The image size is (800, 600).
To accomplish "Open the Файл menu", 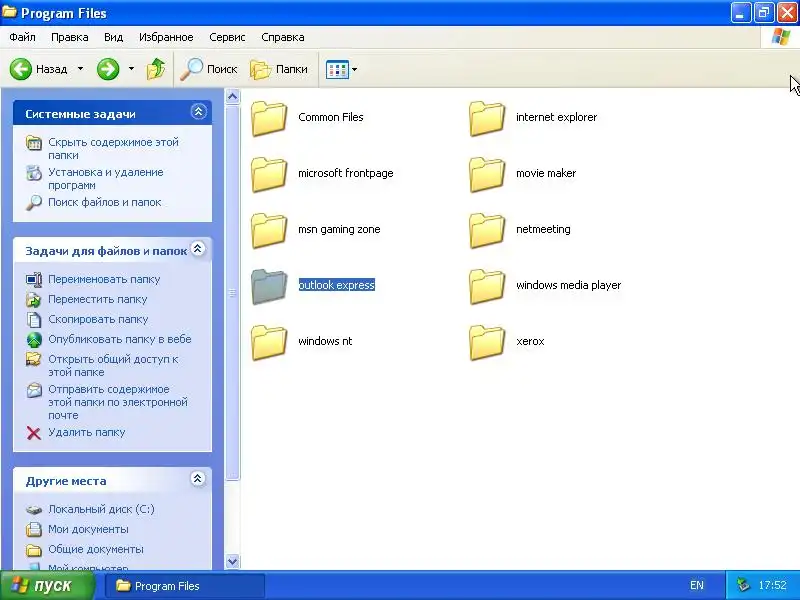I will click(x=22, y=37).
